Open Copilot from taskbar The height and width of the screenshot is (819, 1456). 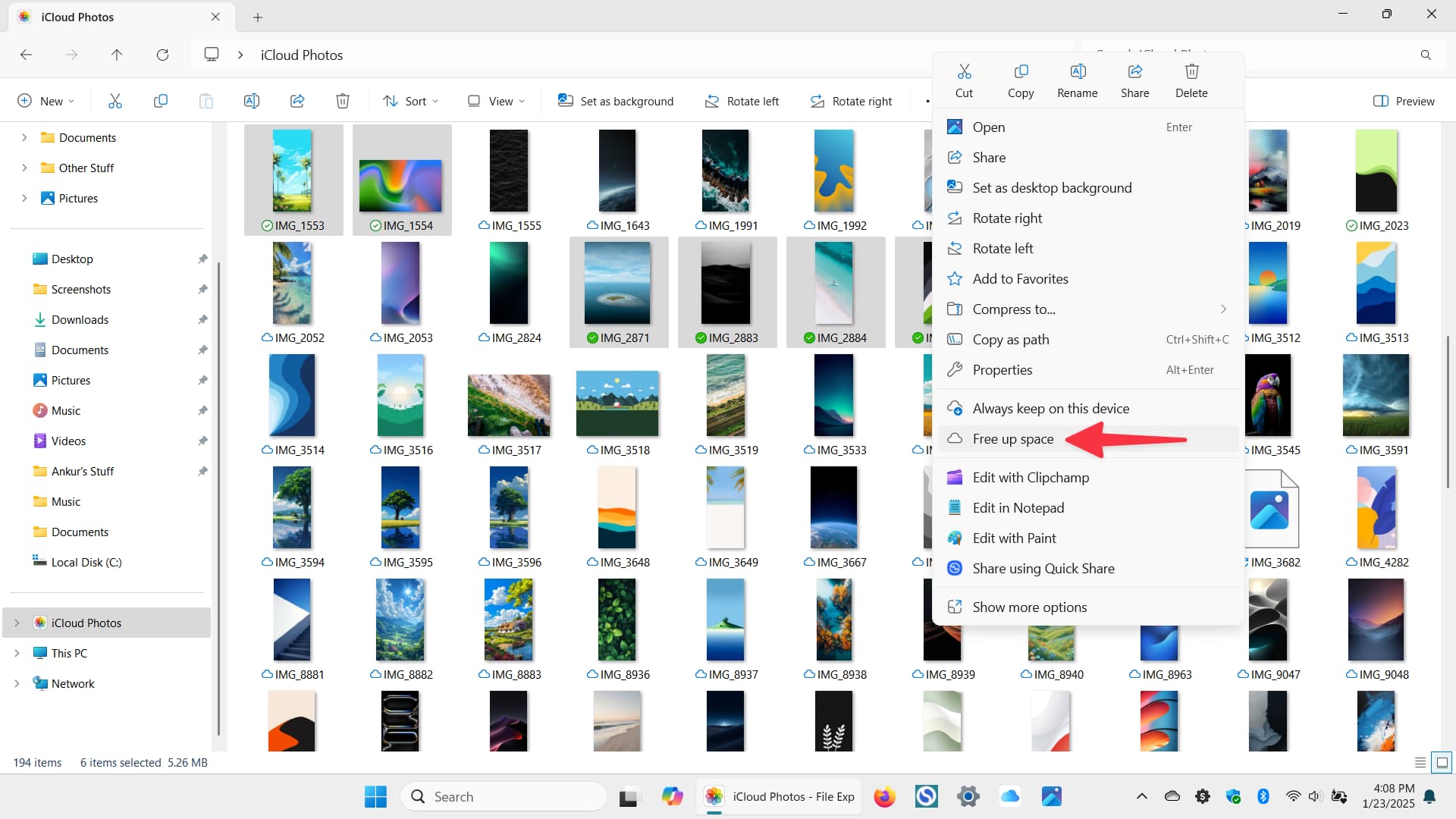click(672, 797)
